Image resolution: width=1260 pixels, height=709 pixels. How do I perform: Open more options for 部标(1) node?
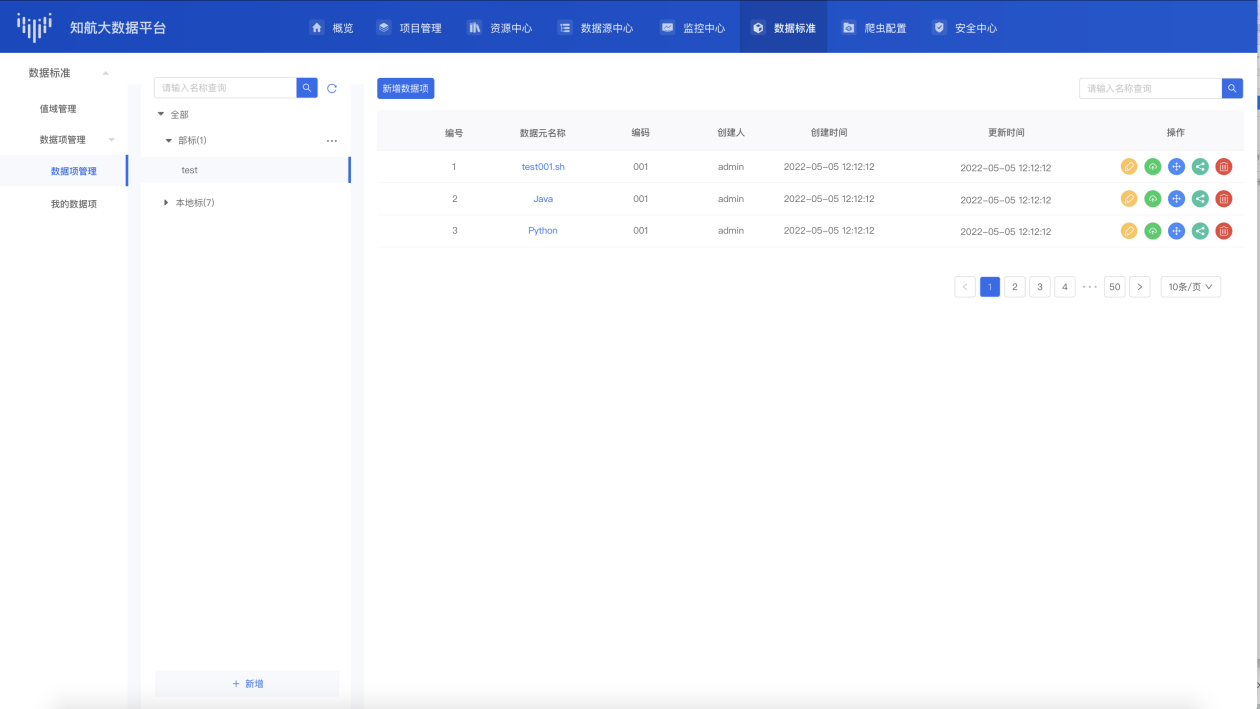pos(332,141)
